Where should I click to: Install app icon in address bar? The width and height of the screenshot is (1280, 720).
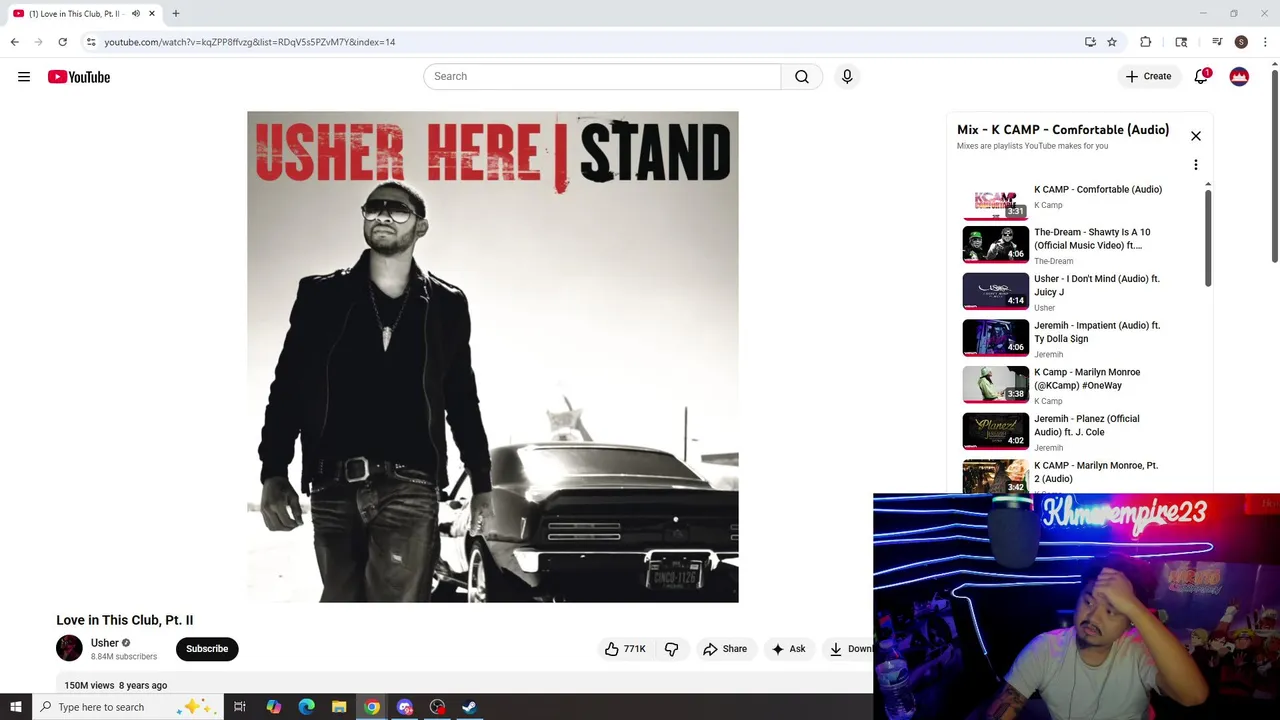(1090, 42)
